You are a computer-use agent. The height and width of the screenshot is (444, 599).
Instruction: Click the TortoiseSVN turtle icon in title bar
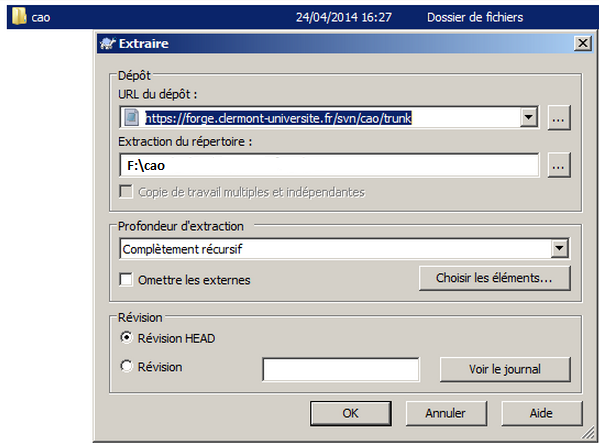(107, 44)
